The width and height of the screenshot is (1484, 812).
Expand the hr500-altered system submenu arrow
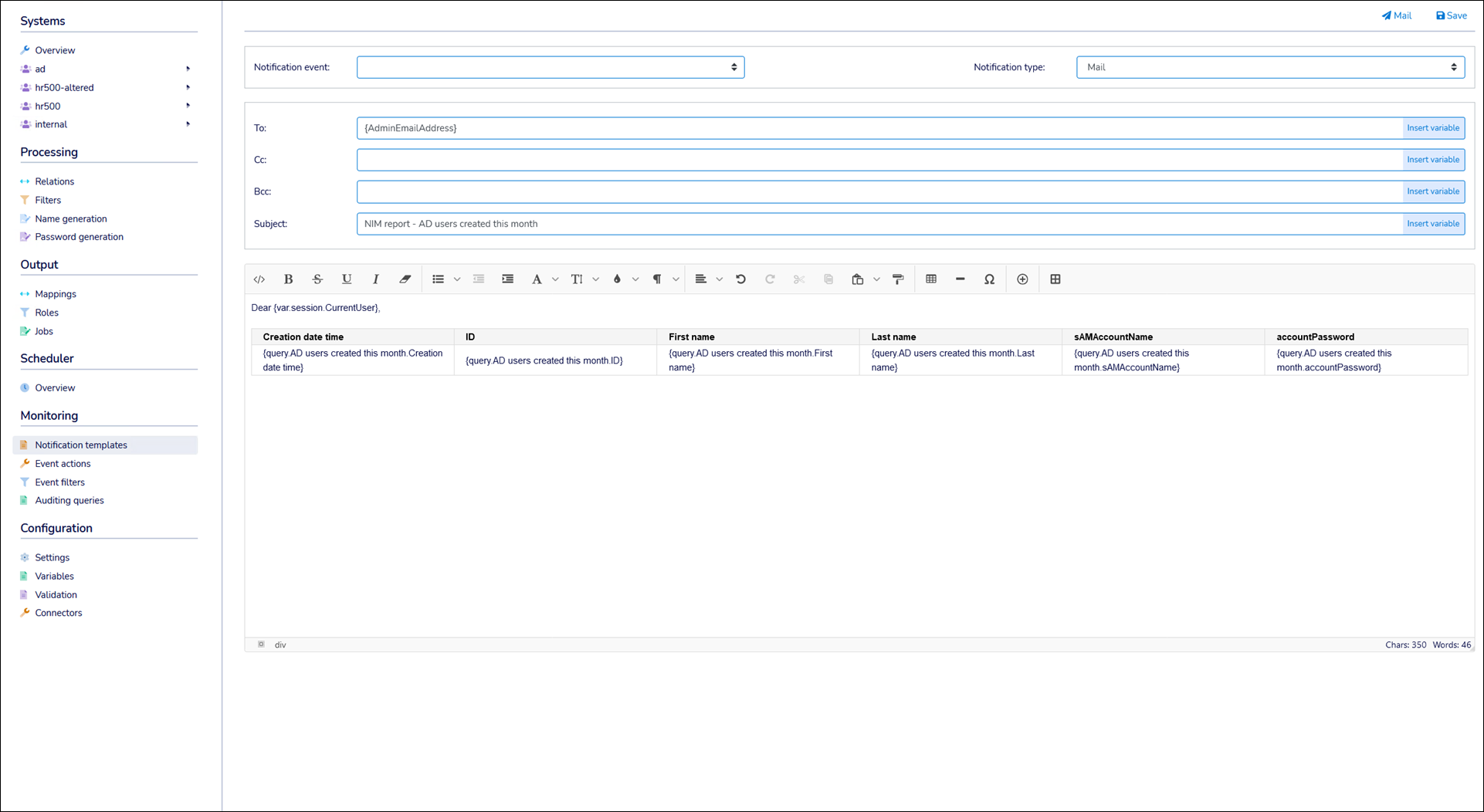(188, 87)
